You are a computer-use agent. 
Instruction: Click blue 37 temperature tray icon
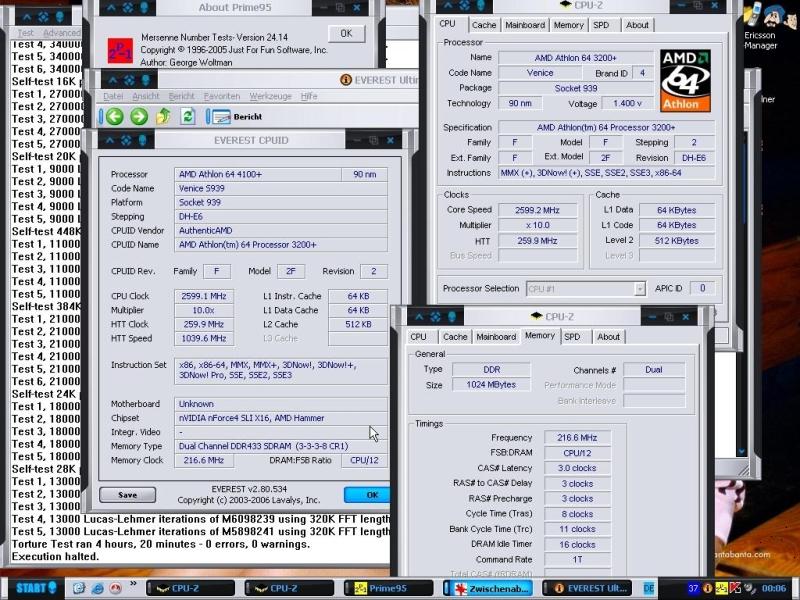[x=693, y=588]
